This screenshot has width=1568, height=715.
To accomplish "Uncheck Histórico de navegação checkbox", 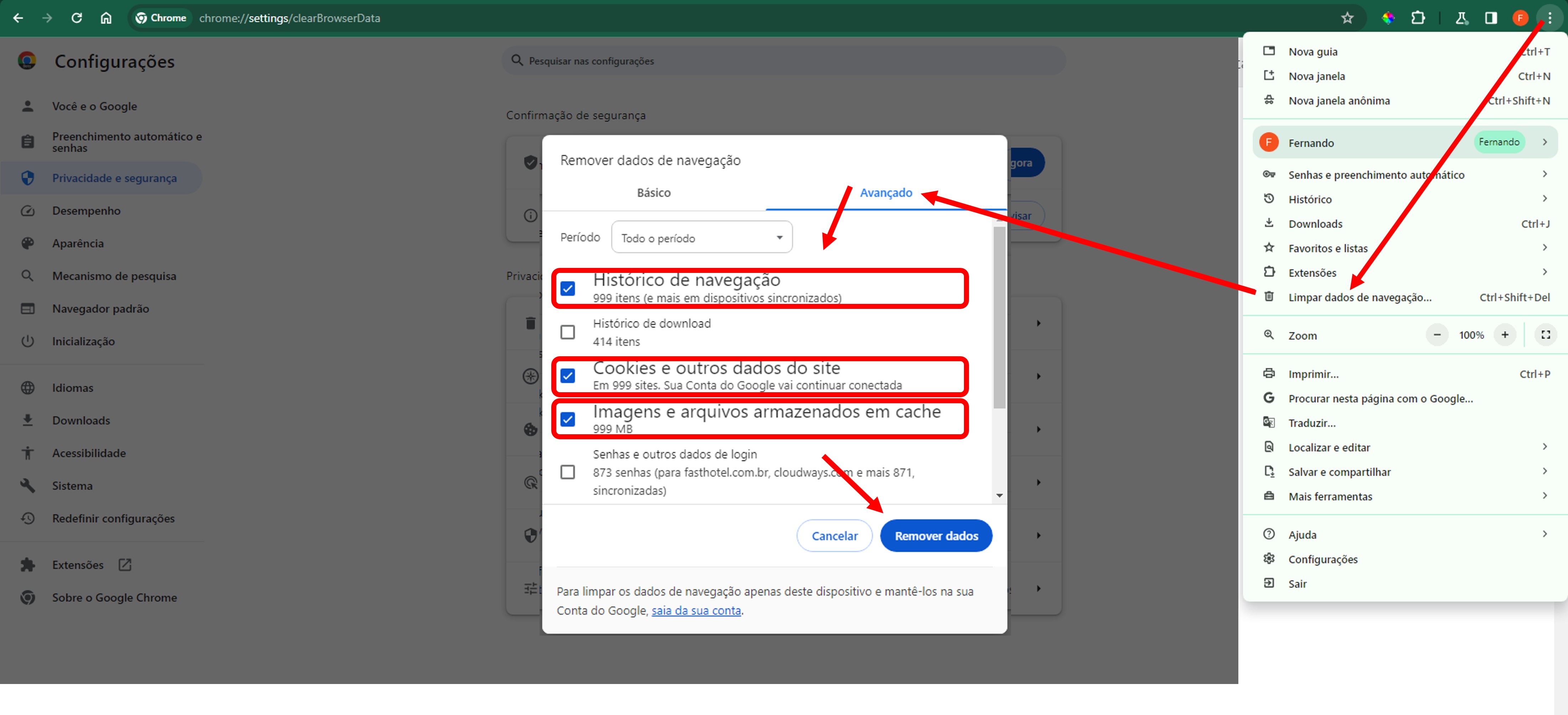I will point(567,289).
